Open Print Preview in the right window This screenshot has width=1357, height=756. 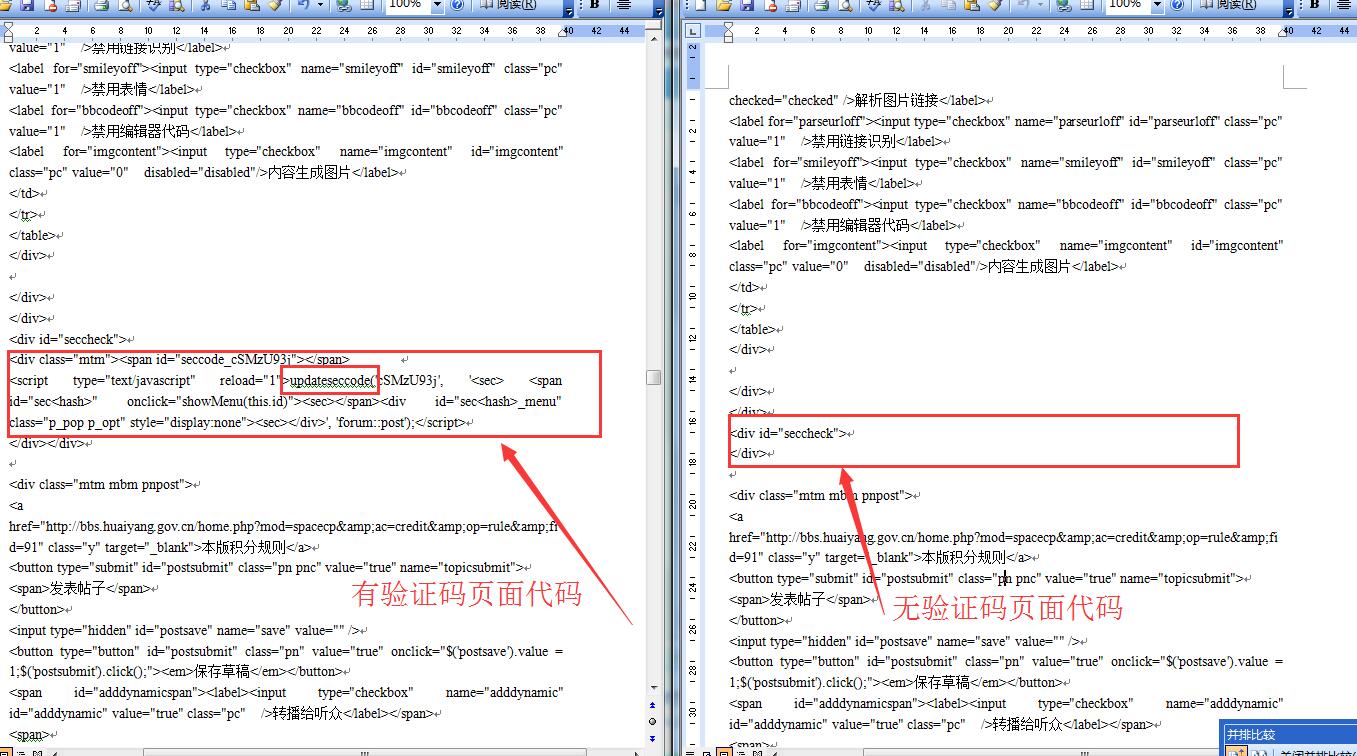pos(845,5)
